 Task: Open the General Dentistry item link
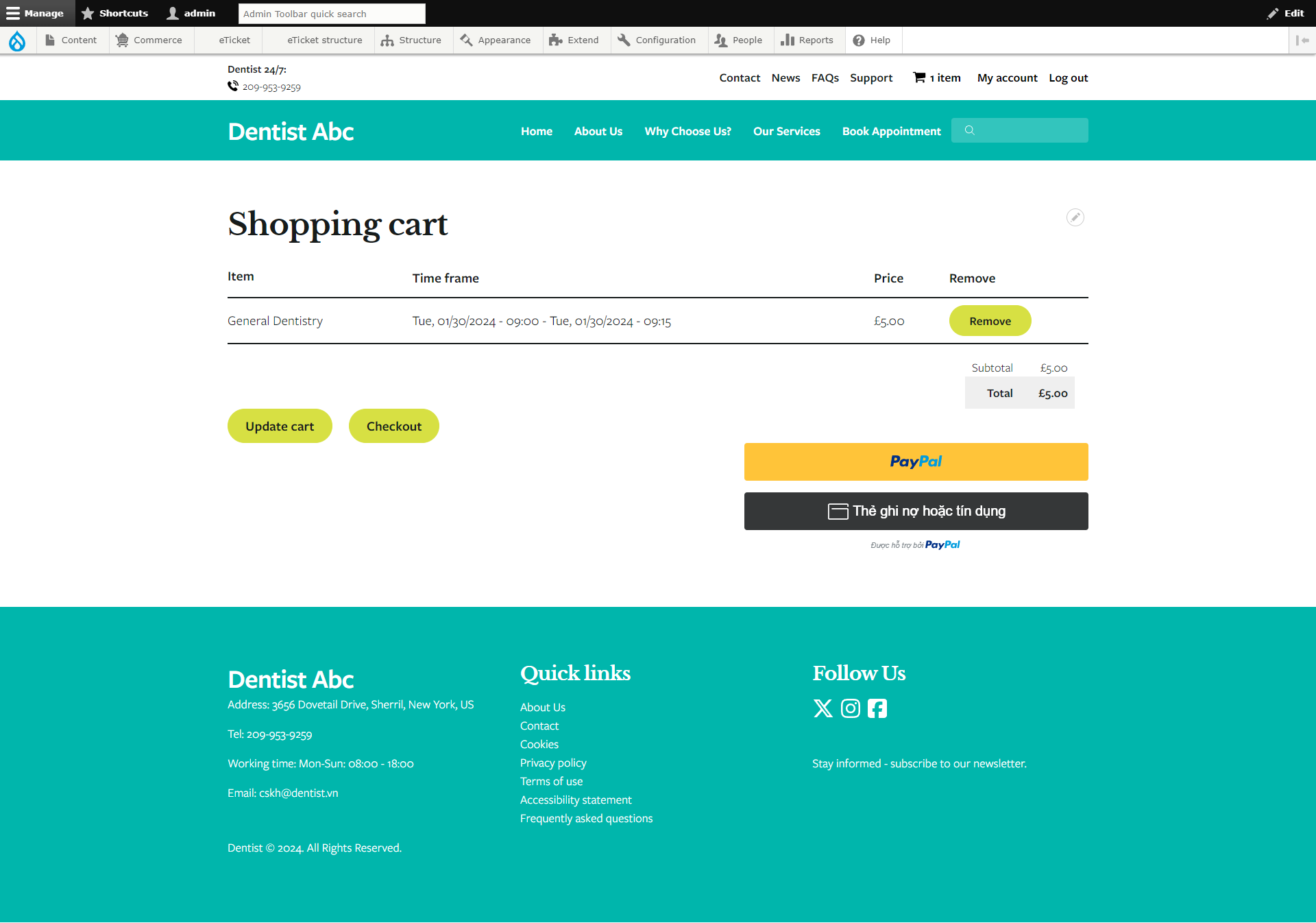tap(275, 321)
